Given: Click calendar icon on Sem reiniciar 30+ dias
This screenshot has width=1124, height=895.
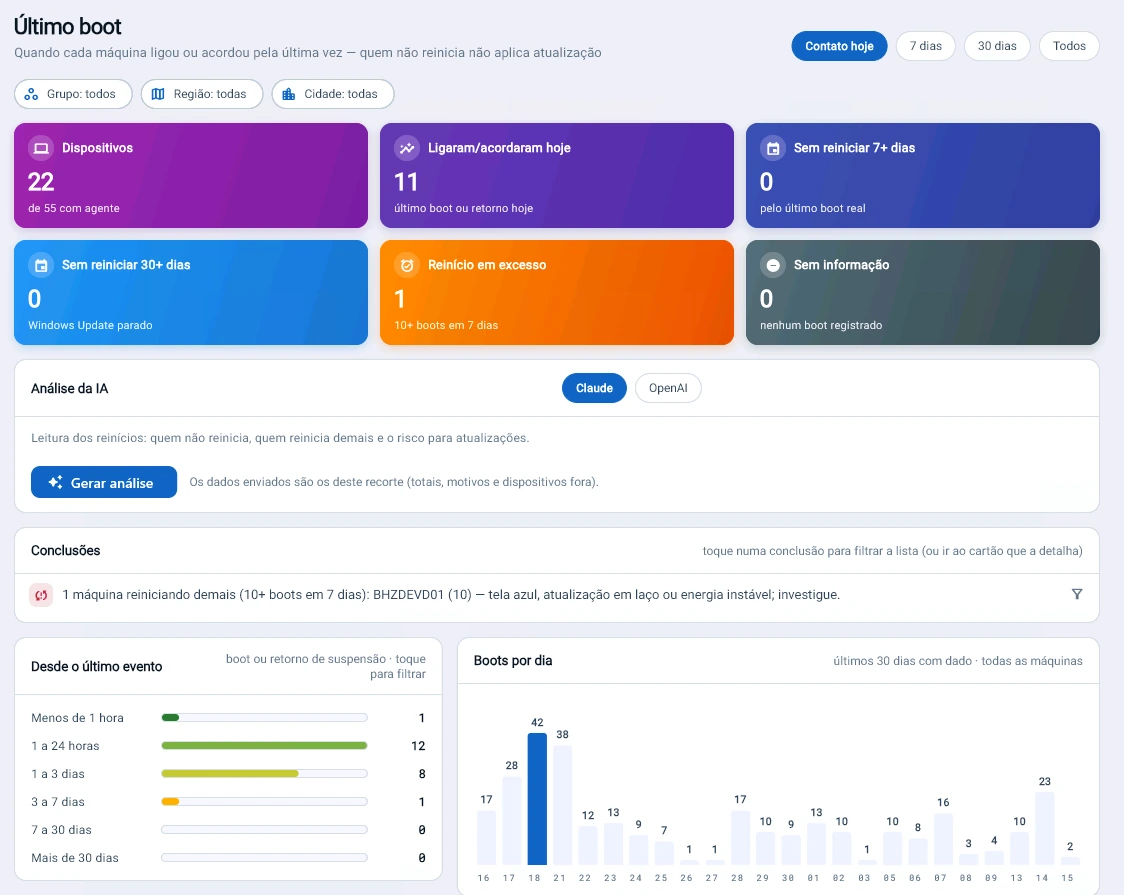Looking at the screenshot, I should [x=41, y=265].
